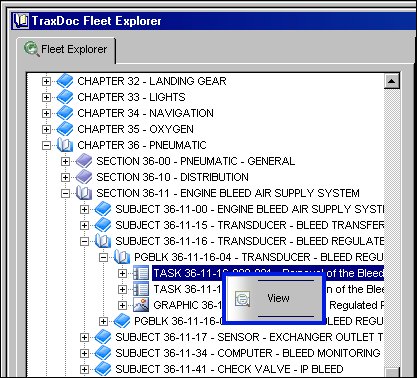Click book icon for Subject 36-11-00
This screenshot has height=378, width=417.
(103, 209)
